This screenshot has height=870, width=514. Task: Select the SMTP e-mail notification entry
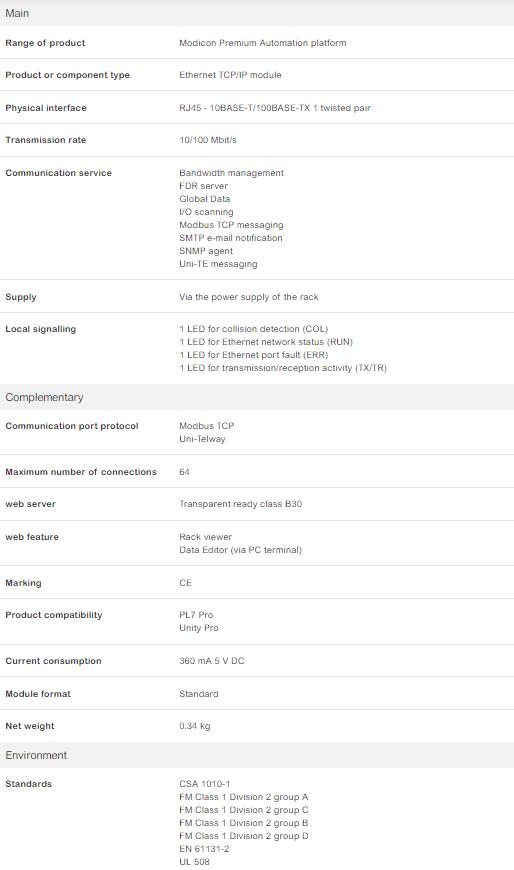(x=231, y=237)
